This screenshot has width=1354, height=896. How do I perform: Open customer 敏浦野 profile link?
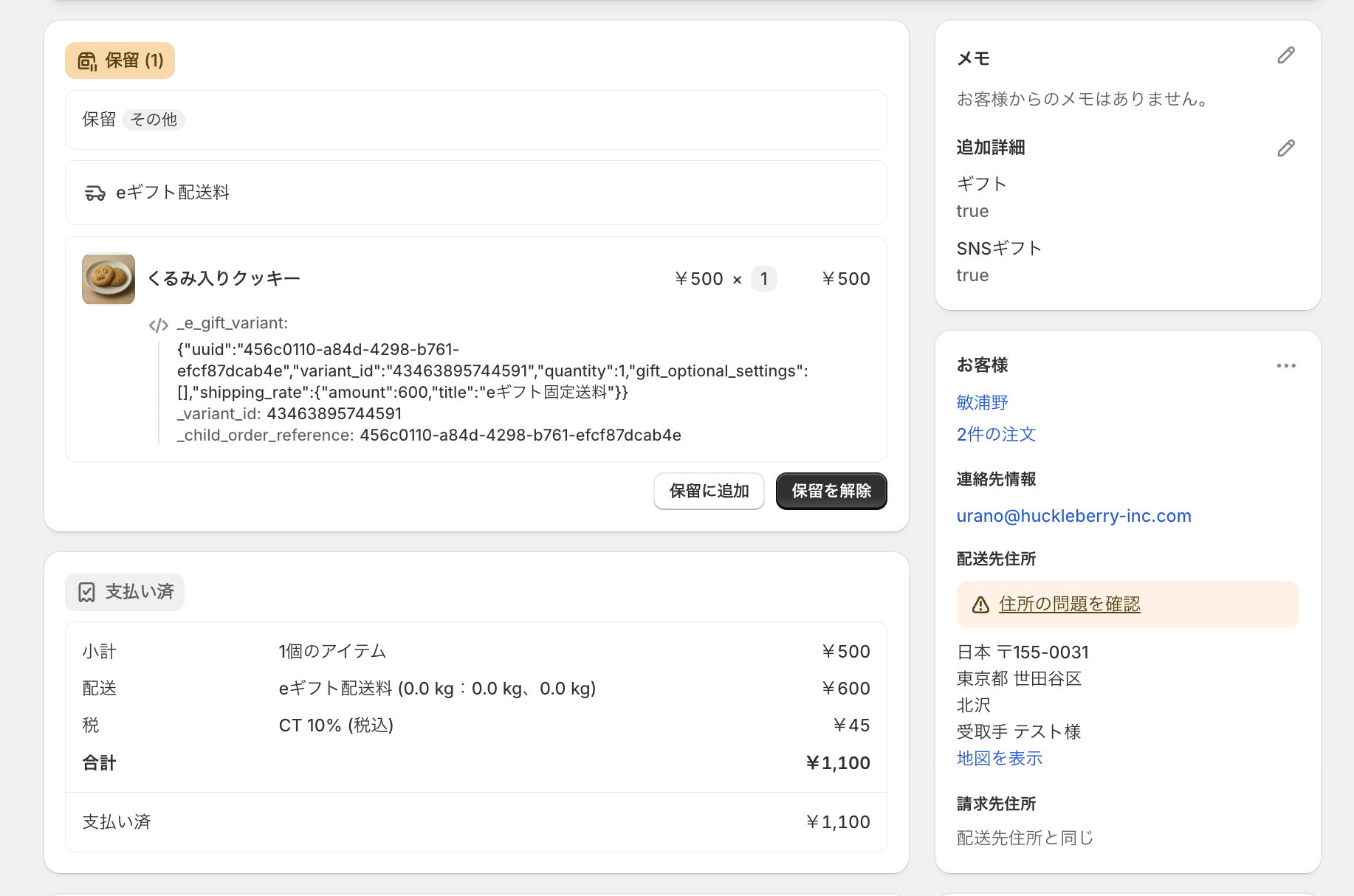coord(982,402)
